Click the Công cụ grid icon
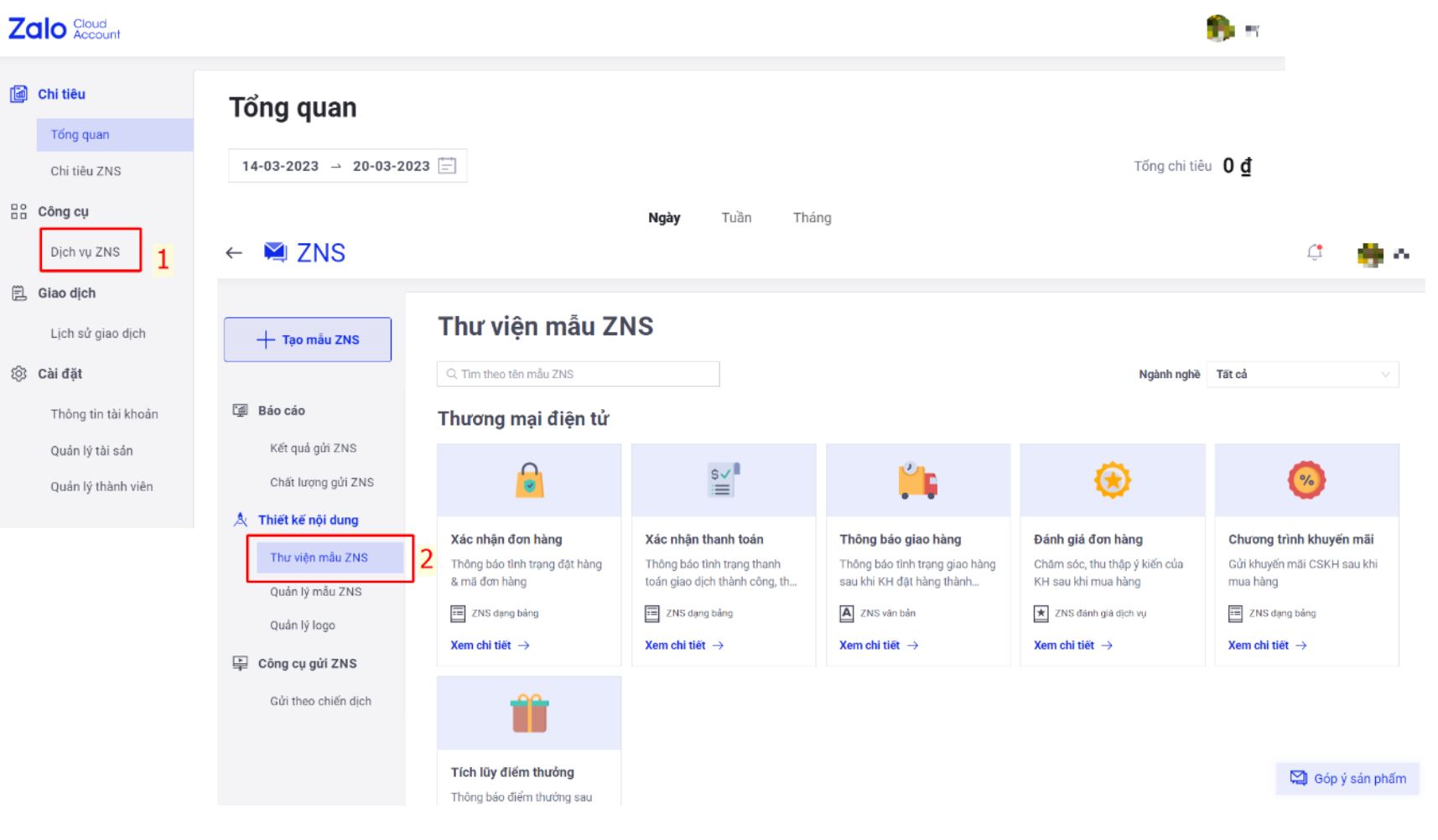 click(18, 211)
